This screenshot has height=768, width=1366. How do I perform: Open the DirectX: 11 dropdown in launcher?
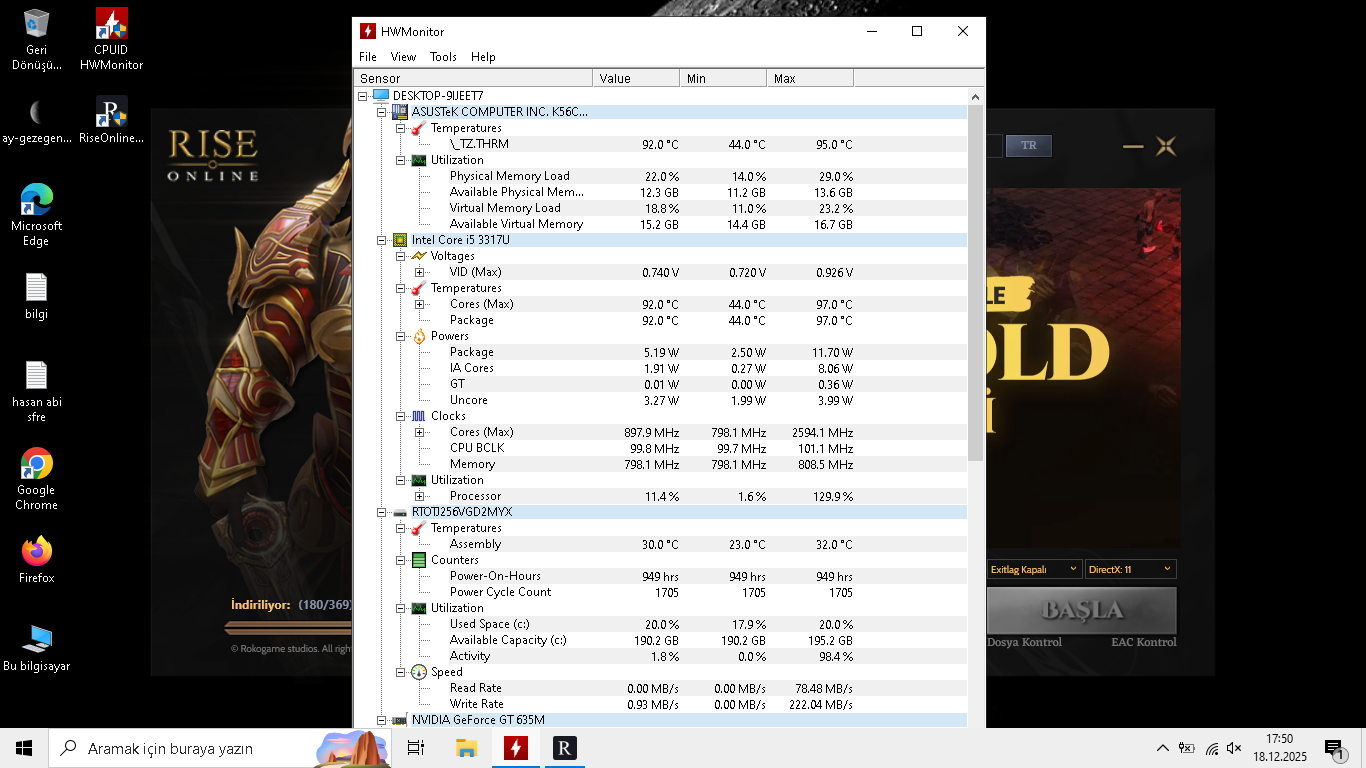point(1130,569)
